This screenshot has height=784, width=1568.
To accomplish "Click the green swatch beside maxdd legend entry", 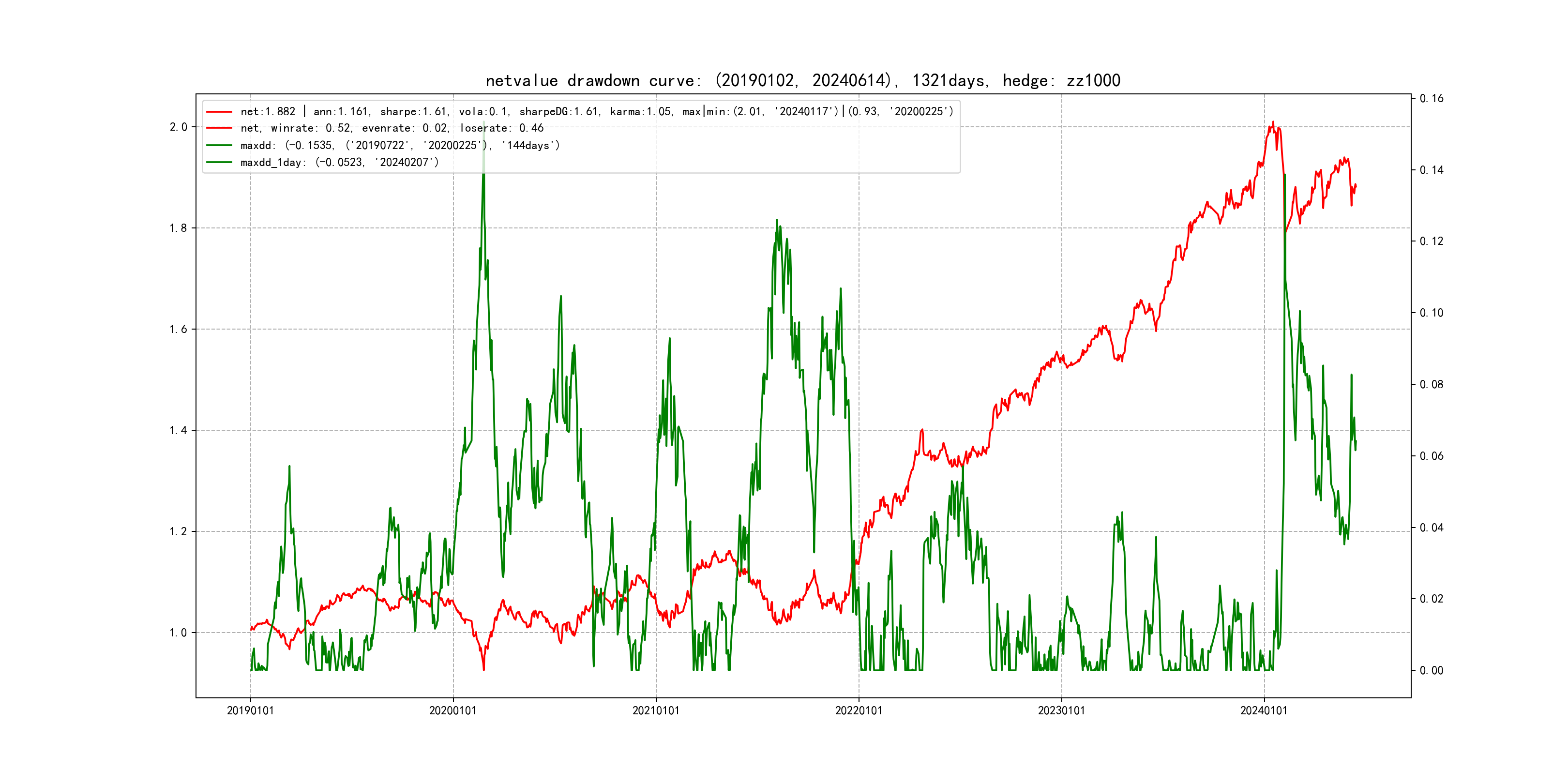I will point(219,146).
